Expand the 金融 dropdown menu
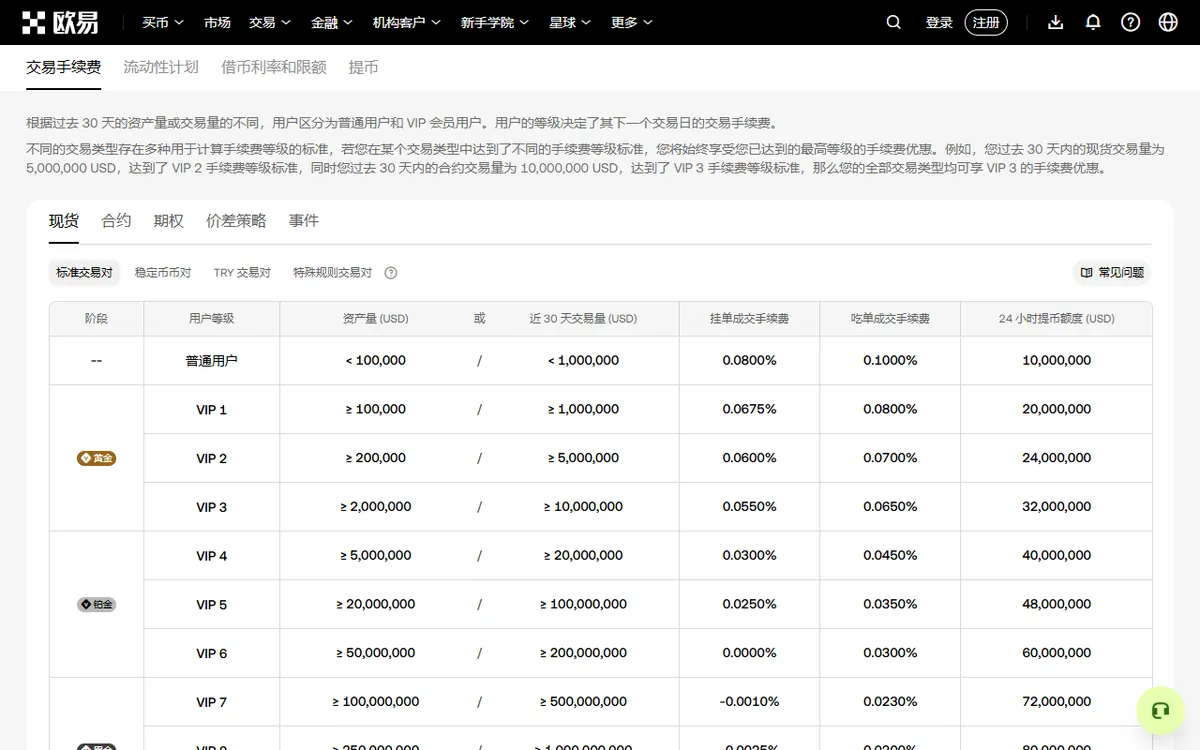Image resolution: width=1200 pixels, height=750 pixels. (x=331, y=22)
